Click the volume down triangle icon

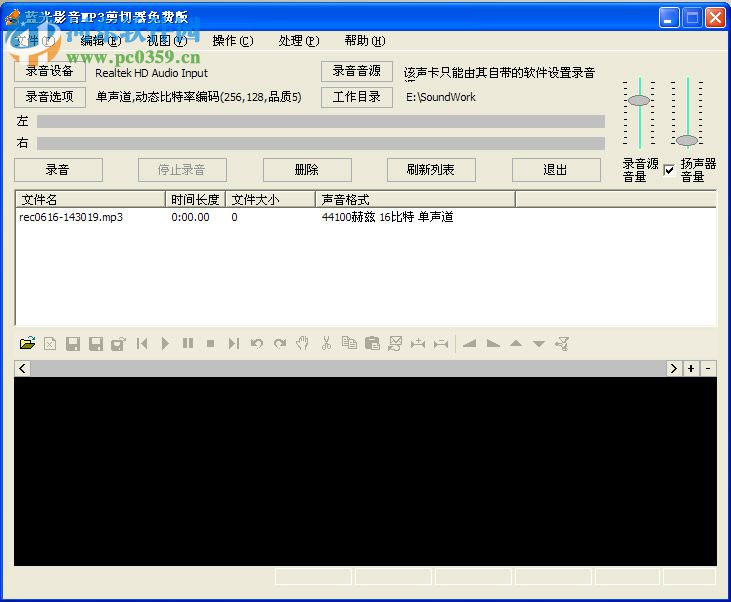coord(538,344)
